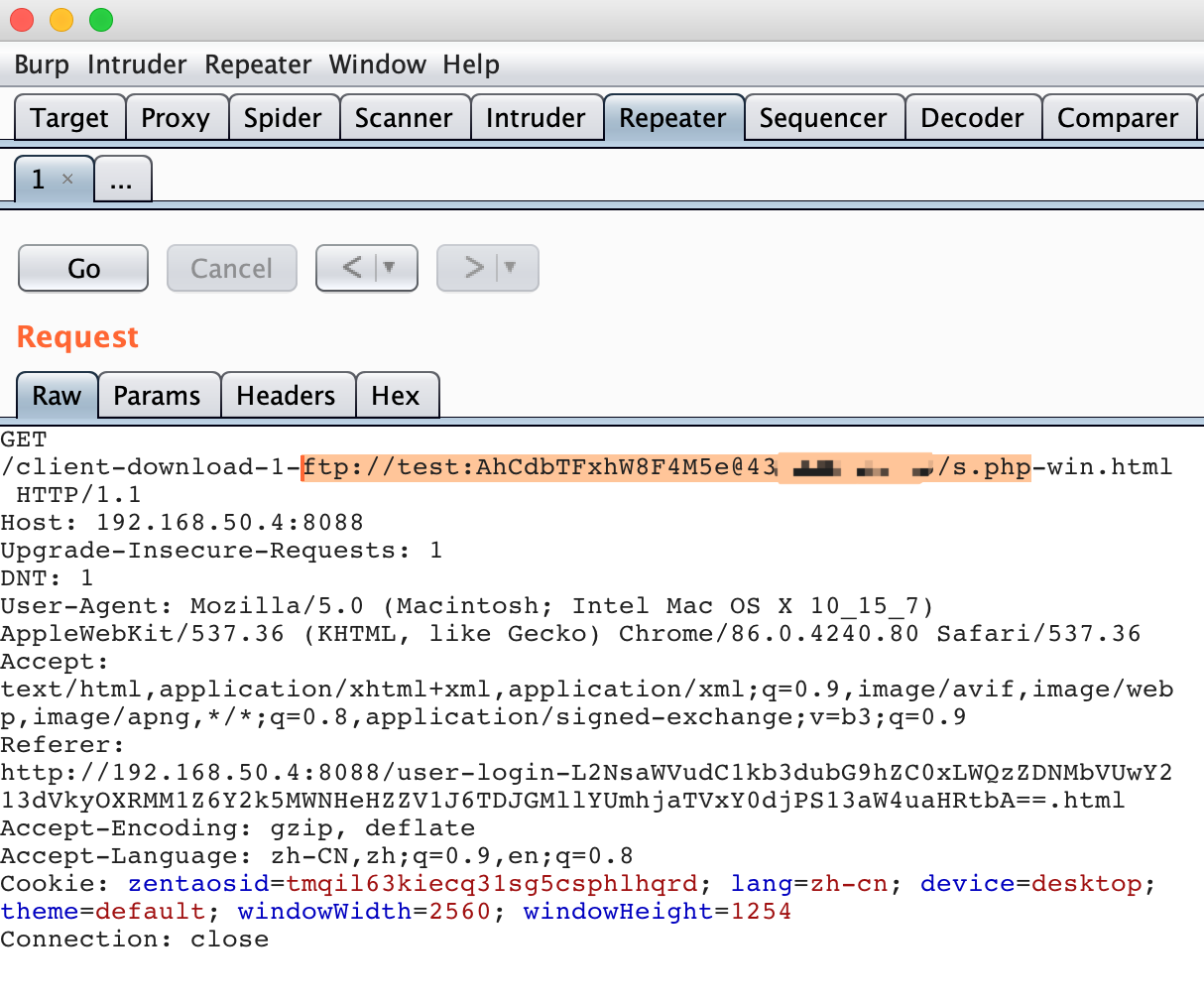This screenshot has width=1204, height=1006.
Task: Click the macOS yellow minimize button
Action: (x=61, y=19)
